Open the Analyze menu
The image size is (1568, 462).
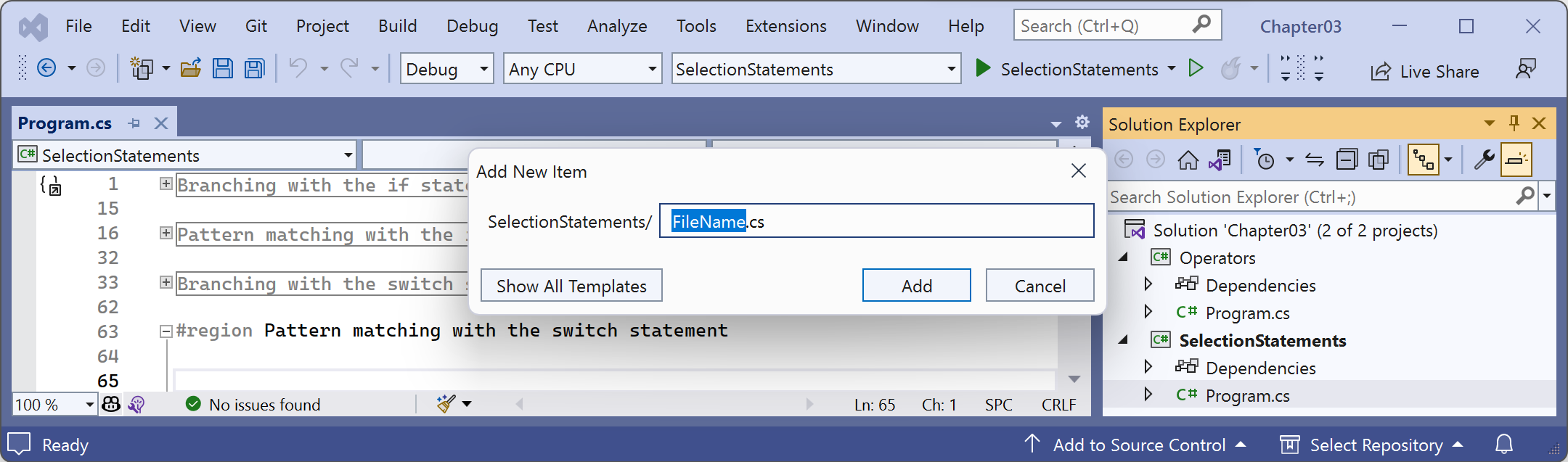tap(617, 26)
